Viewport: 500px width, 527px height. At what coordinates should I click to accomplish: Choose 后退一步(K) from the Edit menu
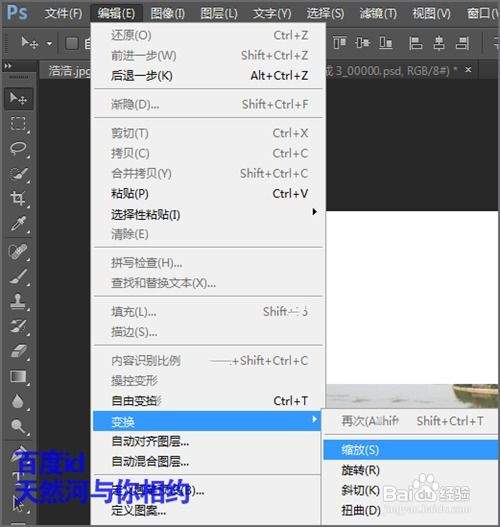pyautogui.click(x=208, y=76)
